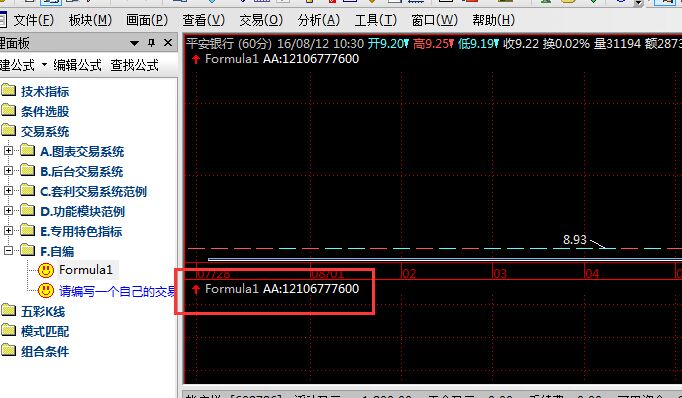
Task: Click the 04 date axis marker
Action: [592, 274]
